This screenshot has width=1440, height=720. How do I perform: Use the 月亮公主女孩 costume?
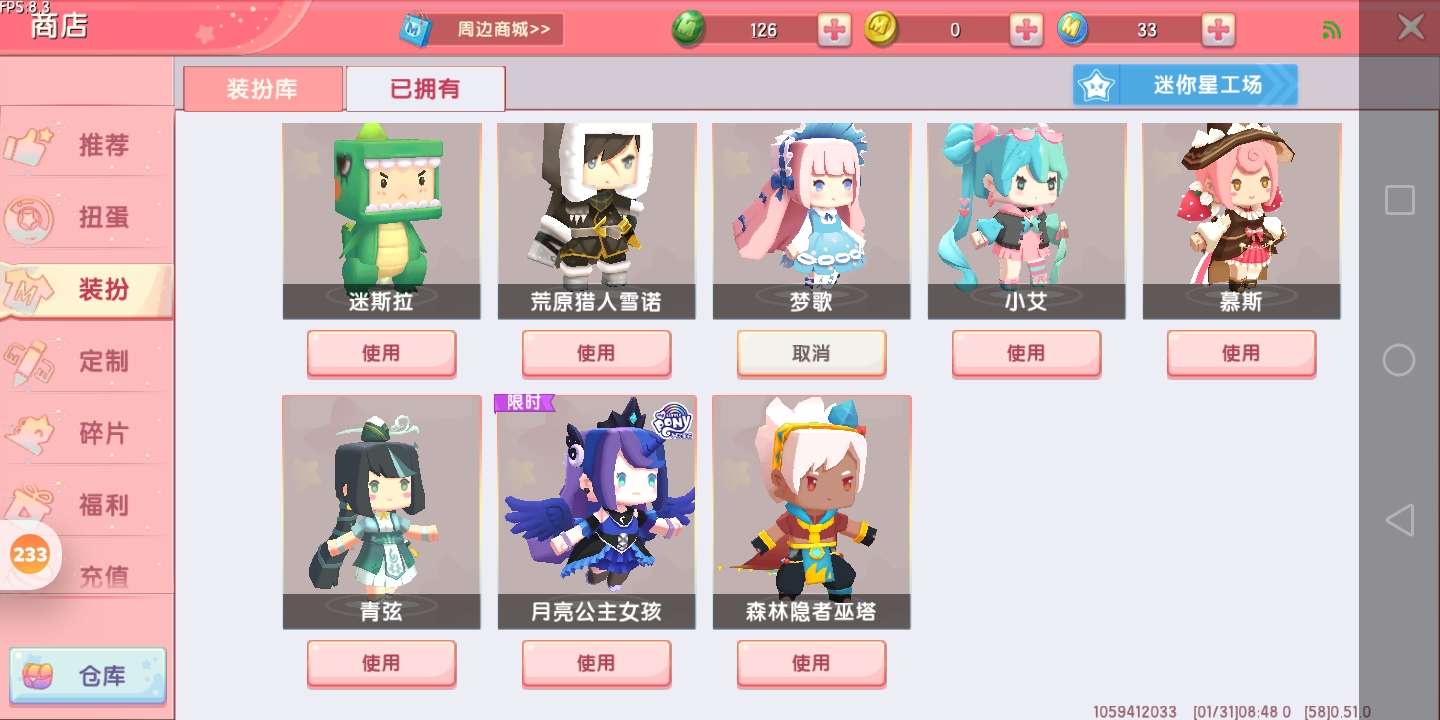pos(596,663)
